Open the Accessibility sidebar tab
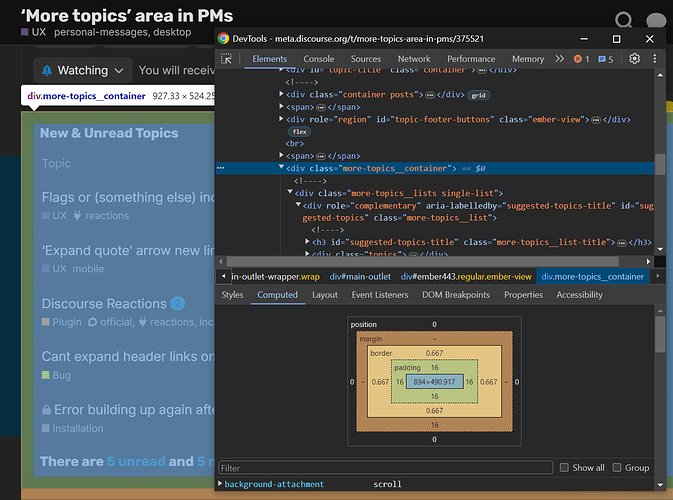 click(x=579, y=295)
